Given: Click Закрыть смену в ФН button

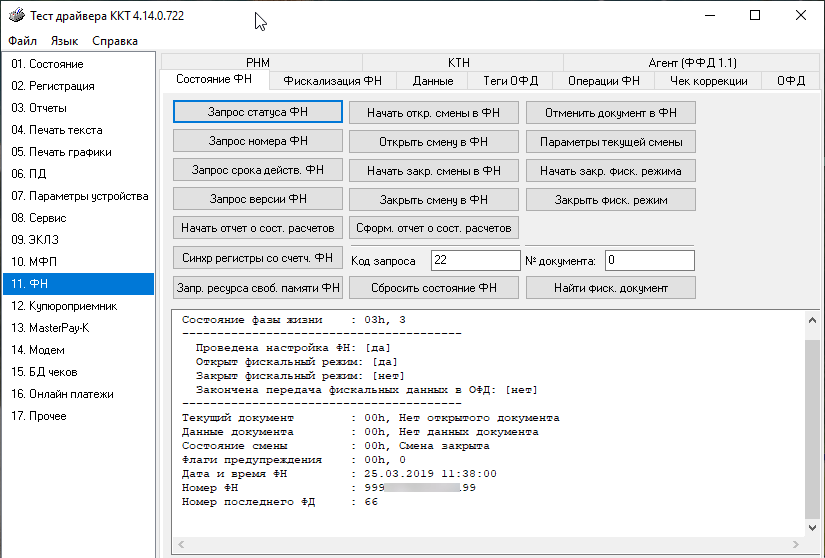Looking at the screenshot, I should point(434,200).
